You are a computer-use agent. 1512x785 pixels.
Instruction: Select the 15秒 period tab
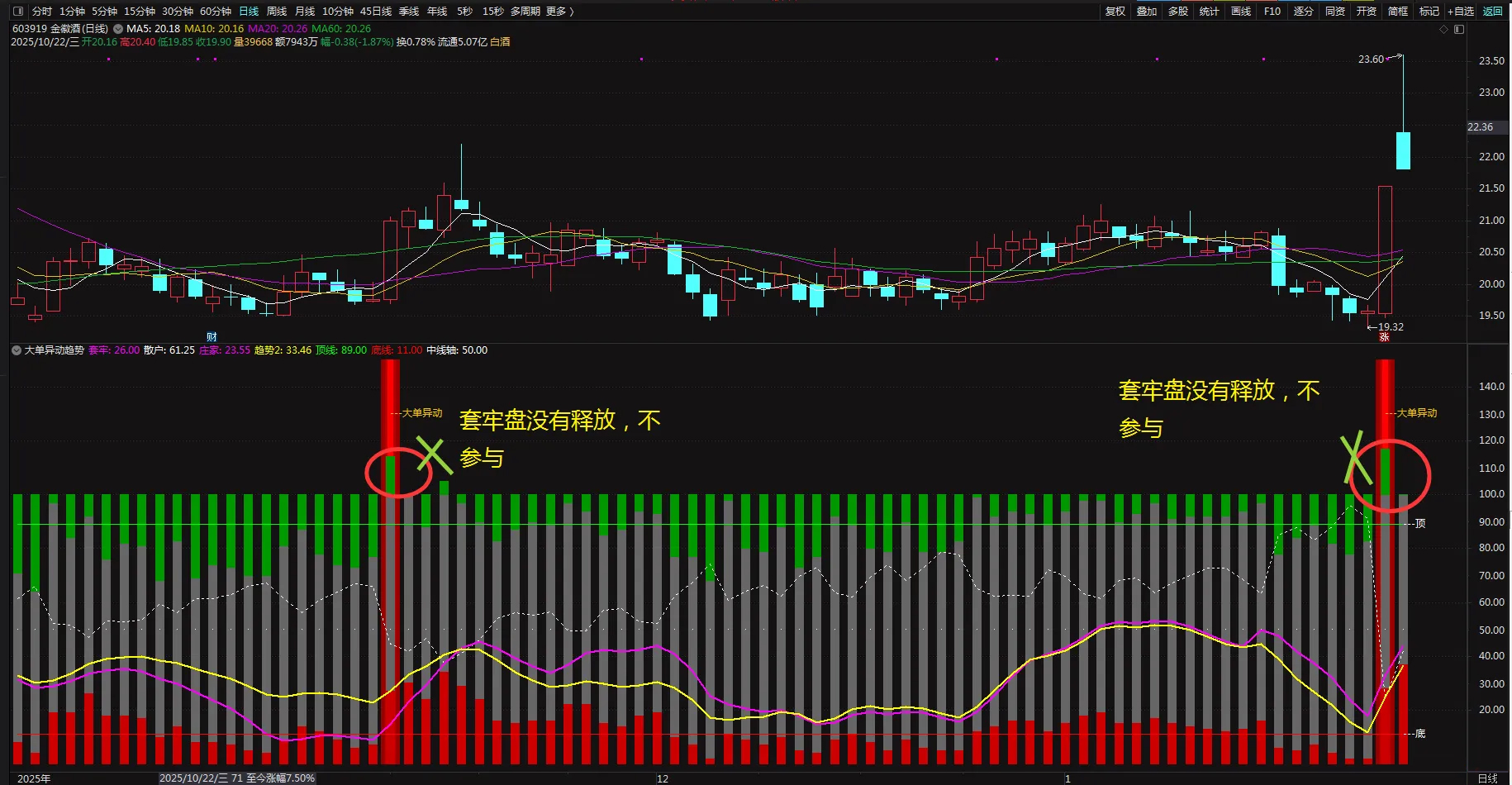(x=493, y=12)
